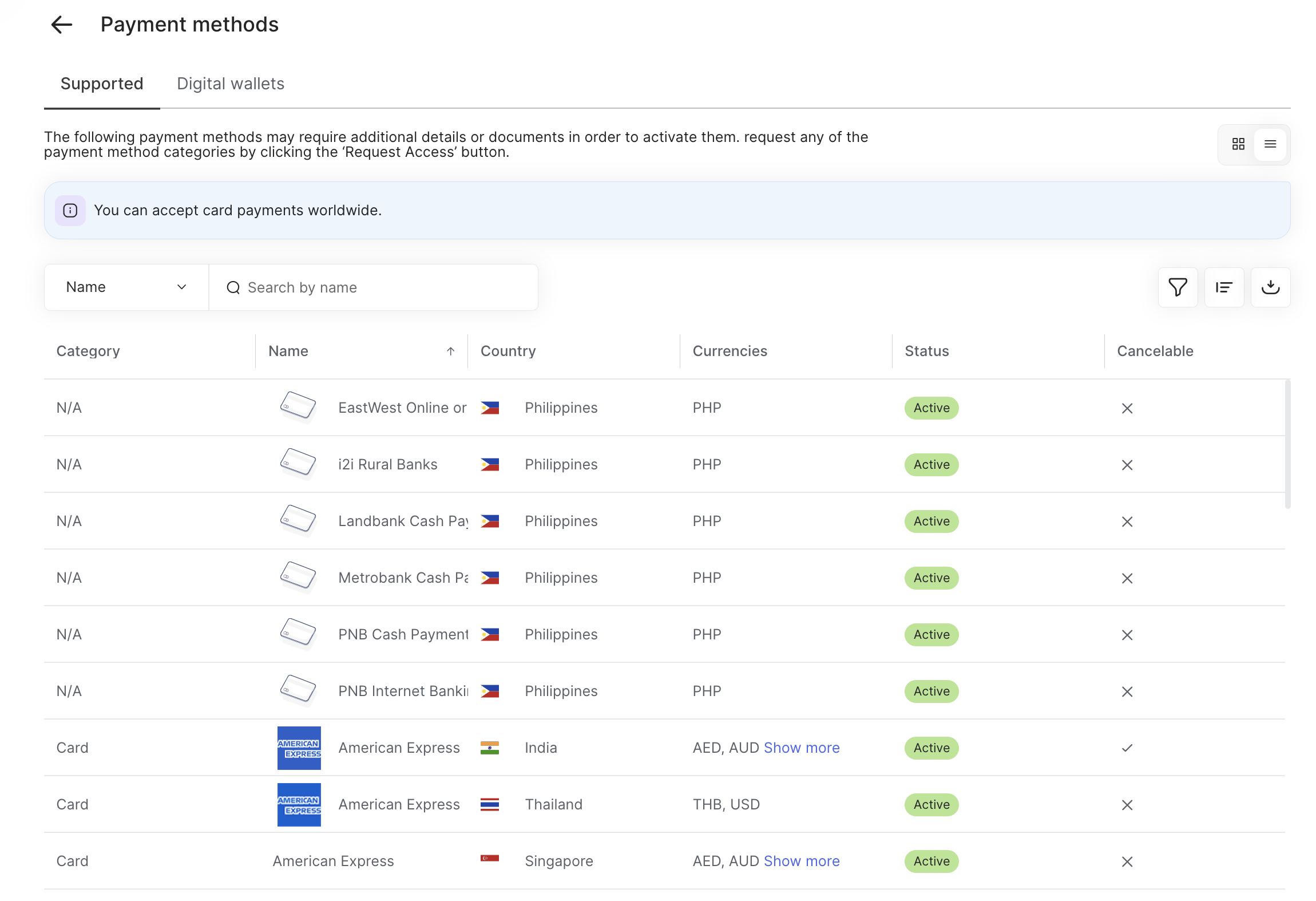Image resolution: width=1316 pixels, height=901 pixels.
Task: Switch to list view layout
Action: pyautogui.click(x=1270, y=144)
